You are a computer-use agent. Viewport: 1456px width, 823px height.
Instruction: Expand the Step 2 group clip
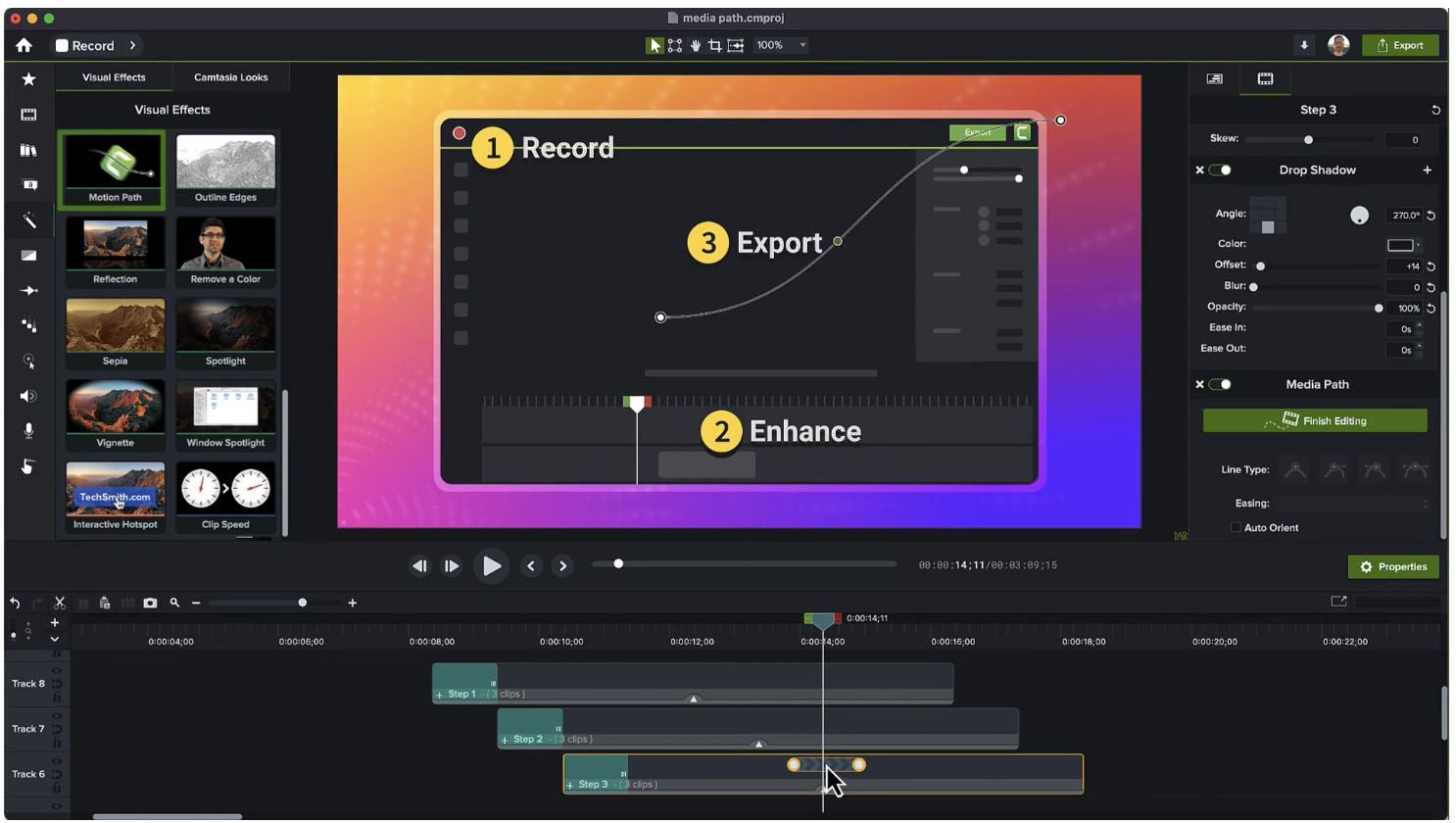click(x=505, y=740)
